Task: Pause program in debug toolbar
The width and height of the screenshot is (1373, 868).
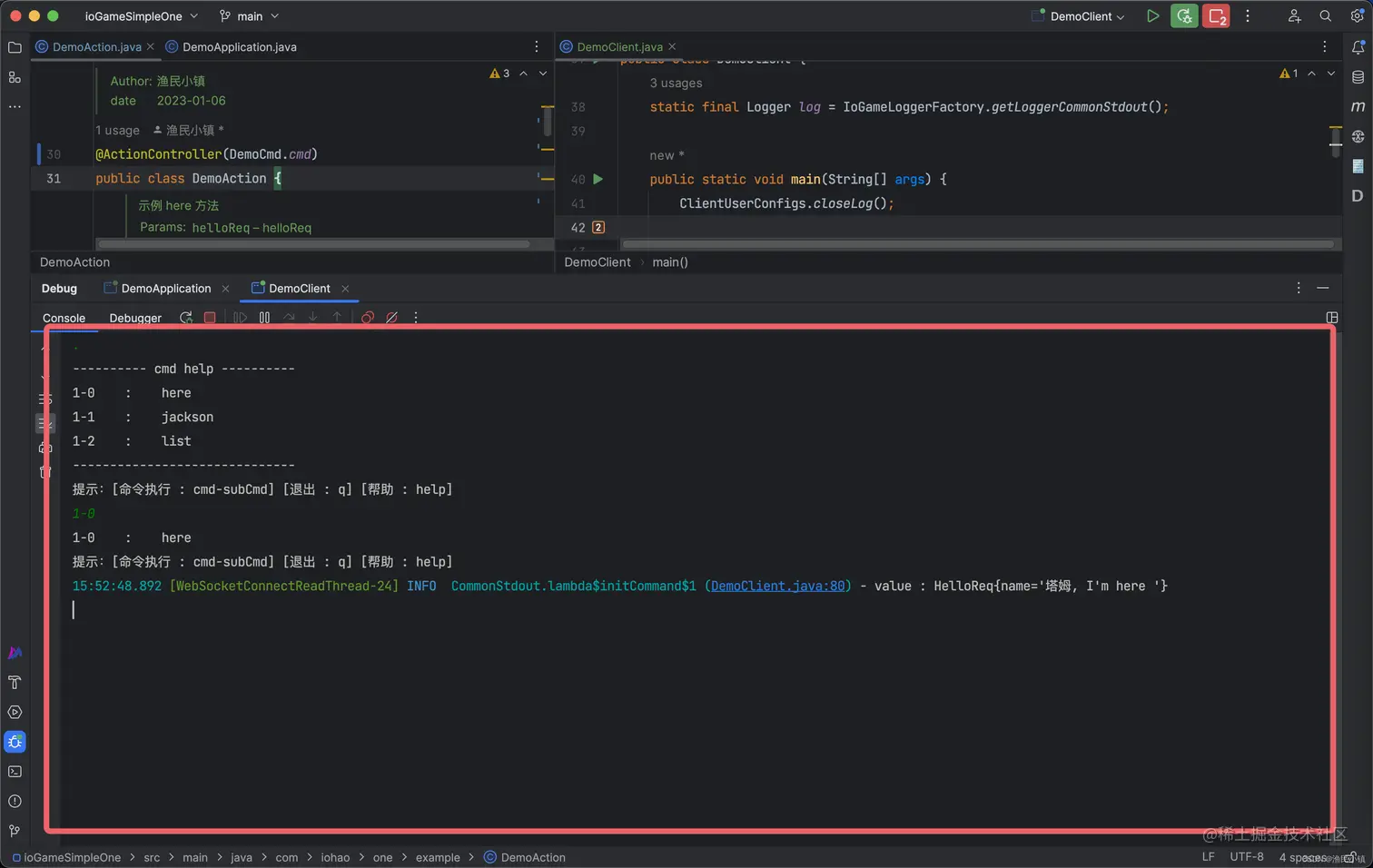Action: point(264,318)
